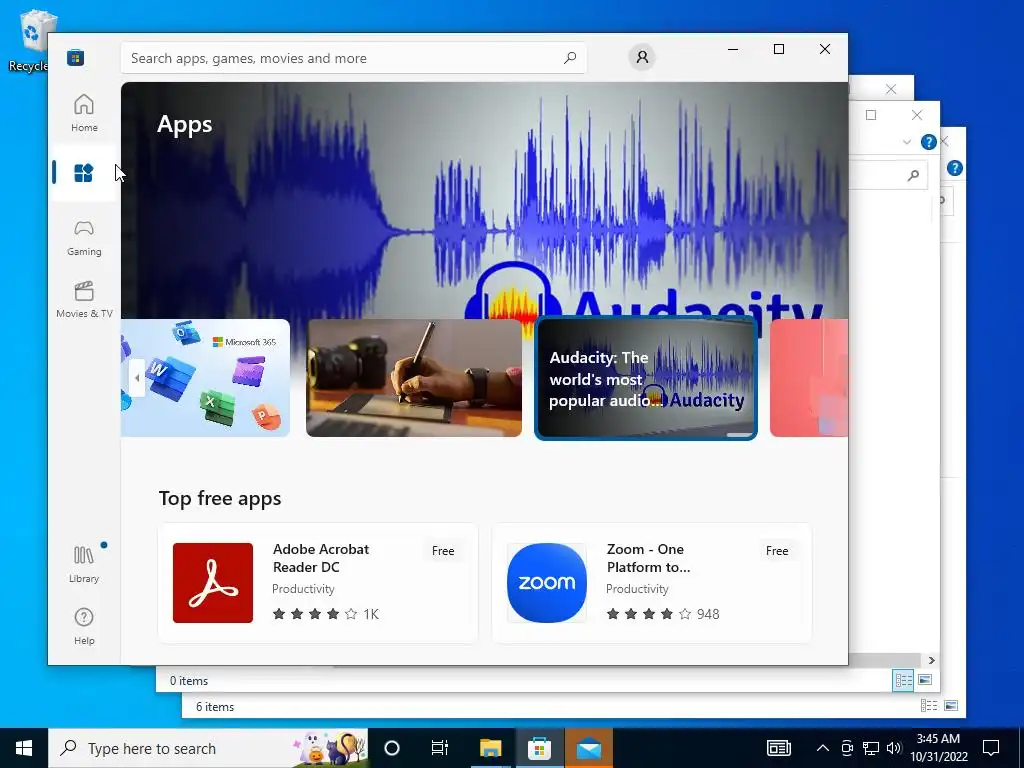Open Adobe Acrobat Reader DC app
The height and width of the screenshot is (768, 1024).
click(x=318, y=583)
